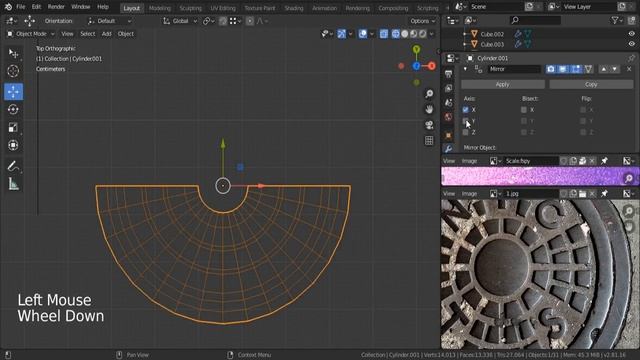This screenshot has width=640, height=360.
Task: Open viewport Select menu
Action: (88, 34)
